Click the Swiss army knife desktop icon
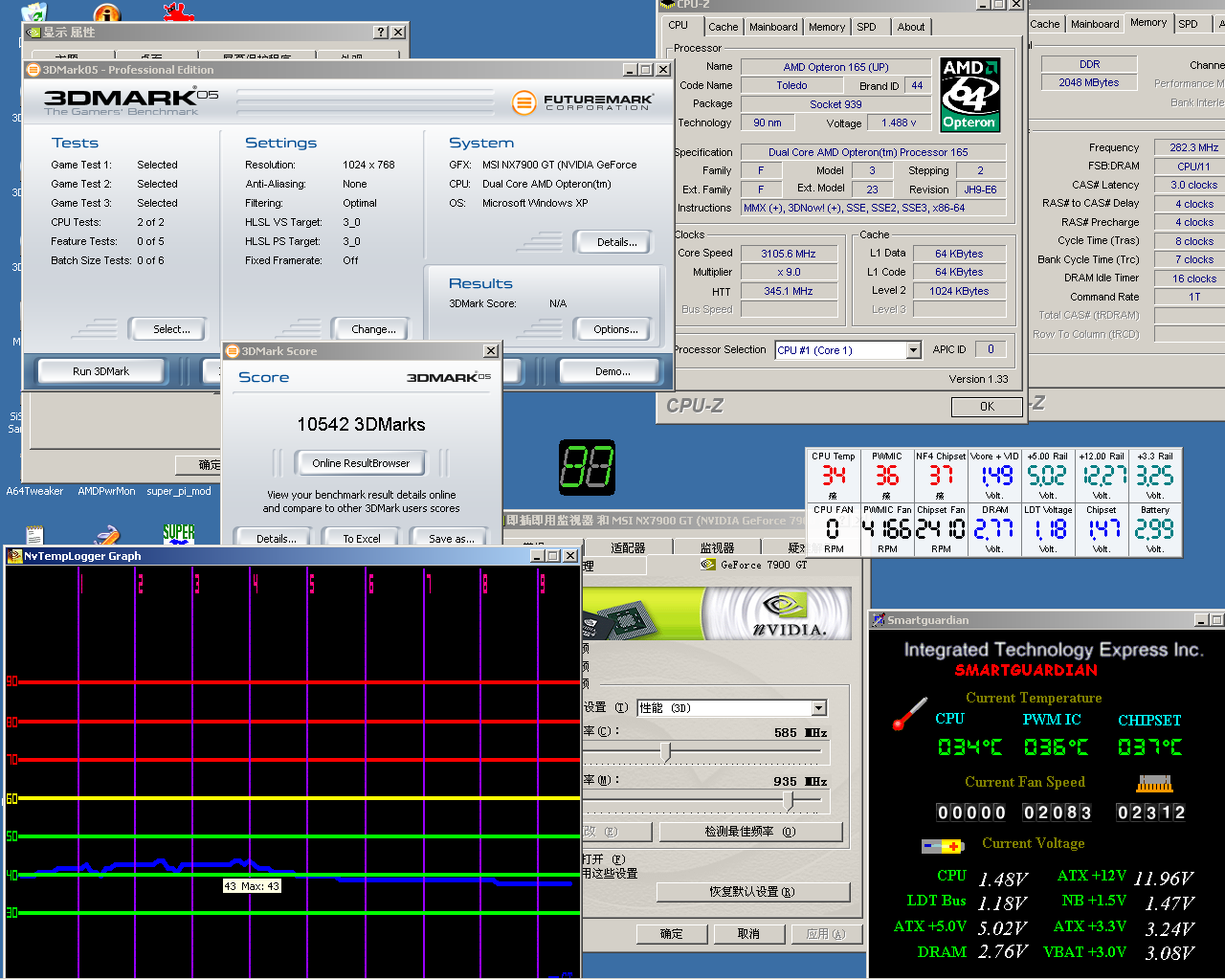Viewport: 1225px width, 980px height. click(106, 535)
